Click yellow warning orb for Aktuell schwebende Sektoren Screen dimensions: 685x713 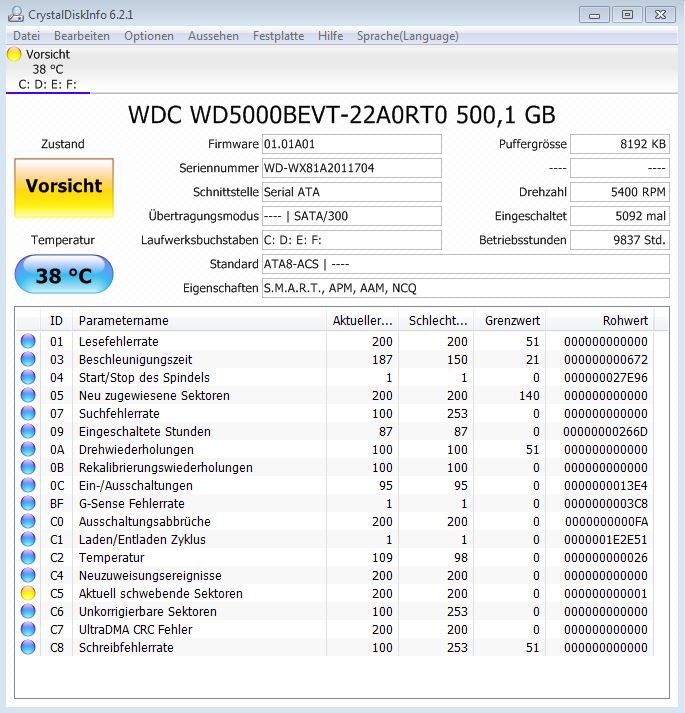coord(28,593)
